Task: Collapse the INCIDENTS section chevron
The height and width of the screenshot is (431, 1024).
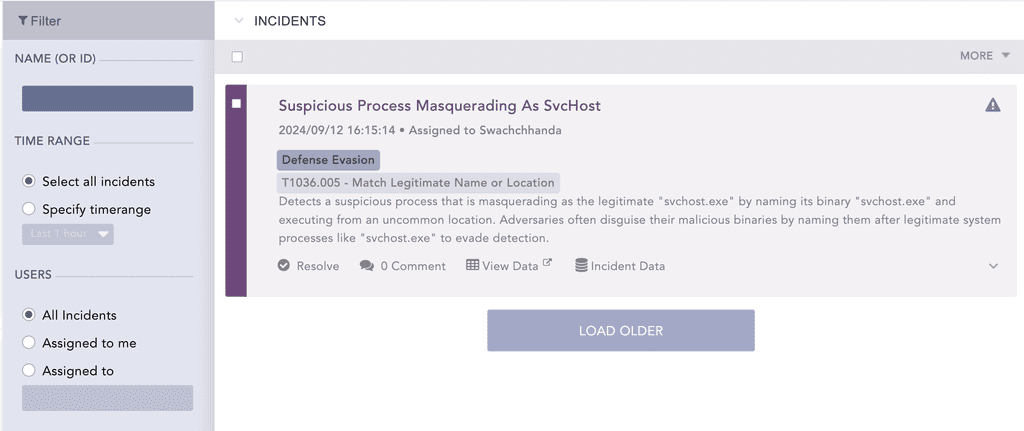Action: pyautogui.click(x=238, y=21)
